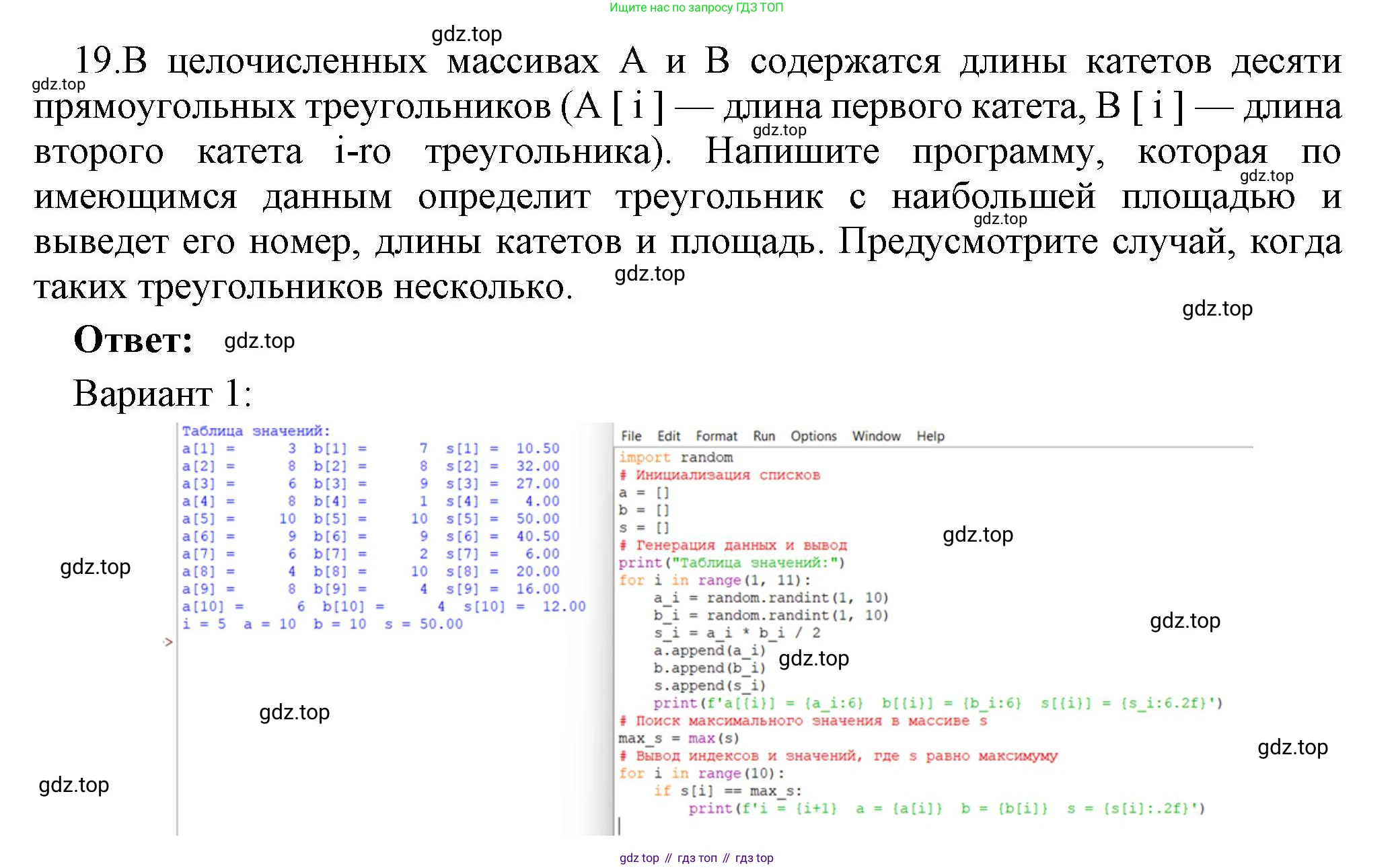Image resolution: width=1394 pixels, height=868 pixels.
Task: Click shell output row a[5] = 10
Action: (x=370, y=518)
